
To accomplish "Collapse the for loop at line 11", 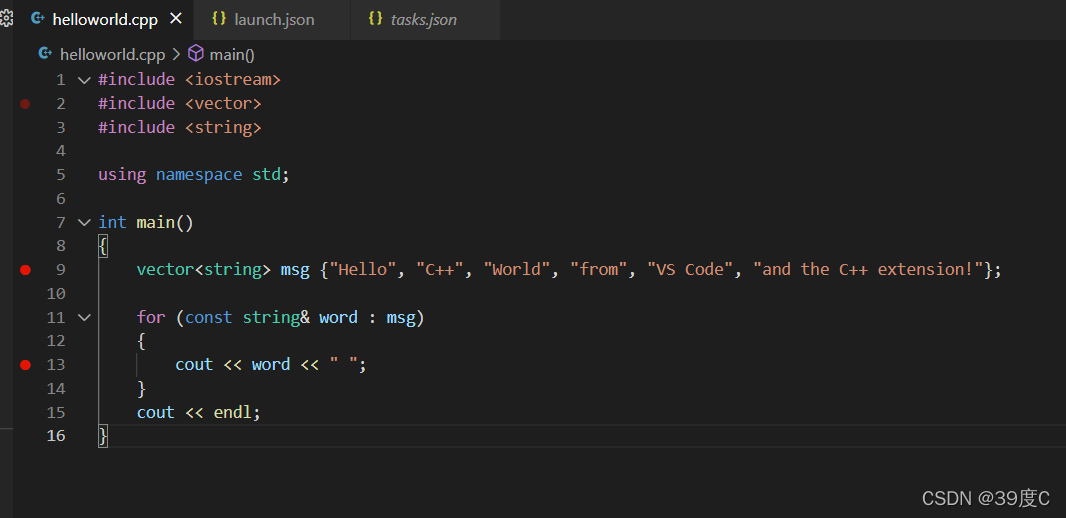I will pos(84,317).
